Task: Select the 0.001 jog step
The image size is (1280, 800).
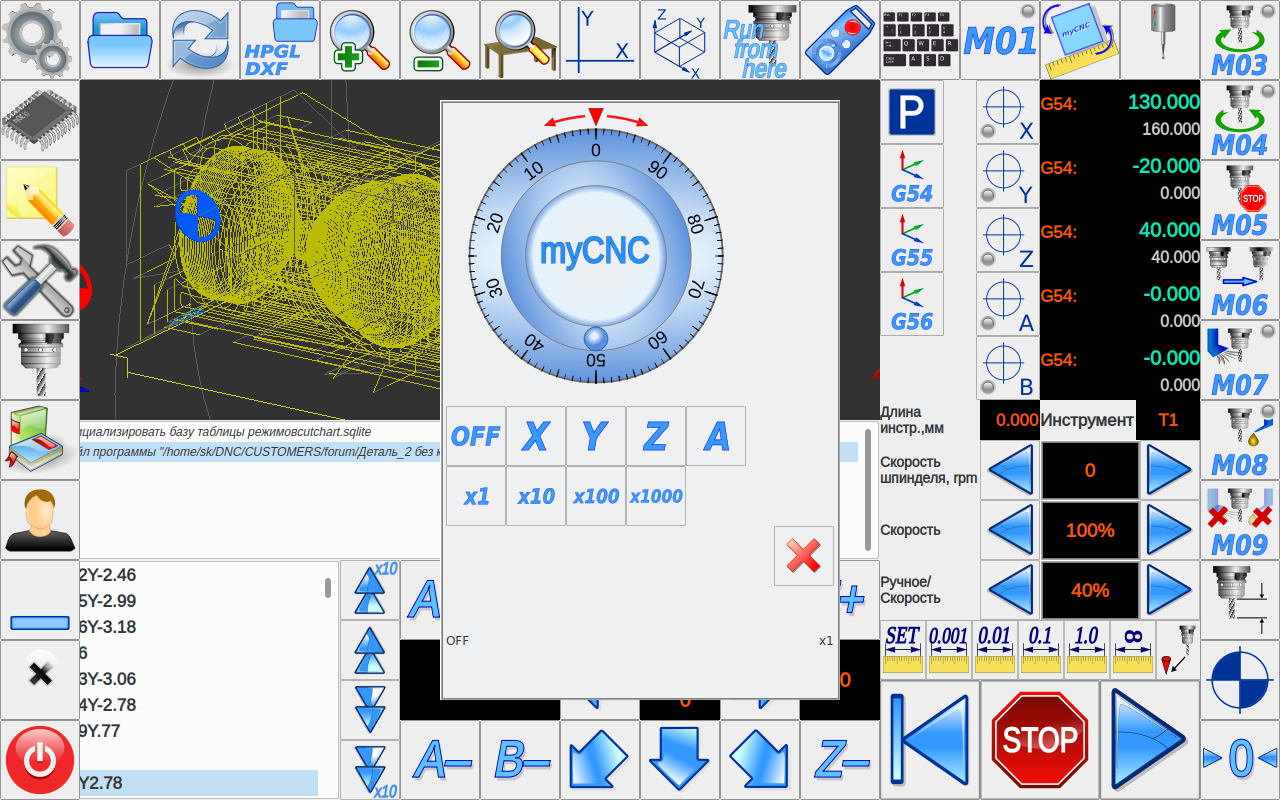Action: point(948,650)
